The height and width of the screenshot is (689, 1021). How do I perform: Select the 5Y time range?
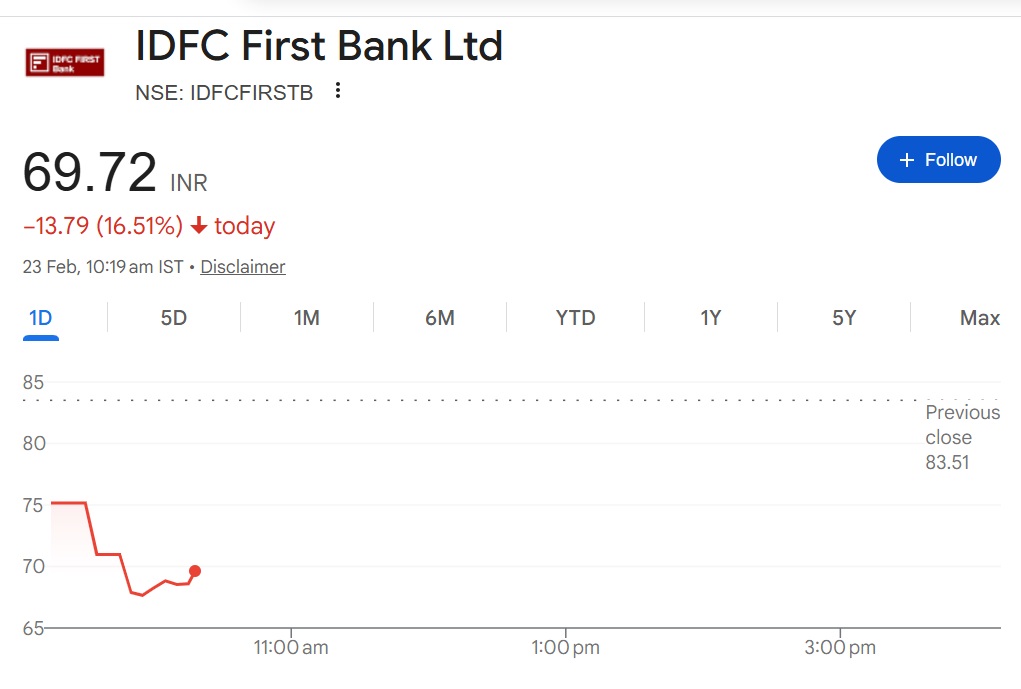pos(844,318)
